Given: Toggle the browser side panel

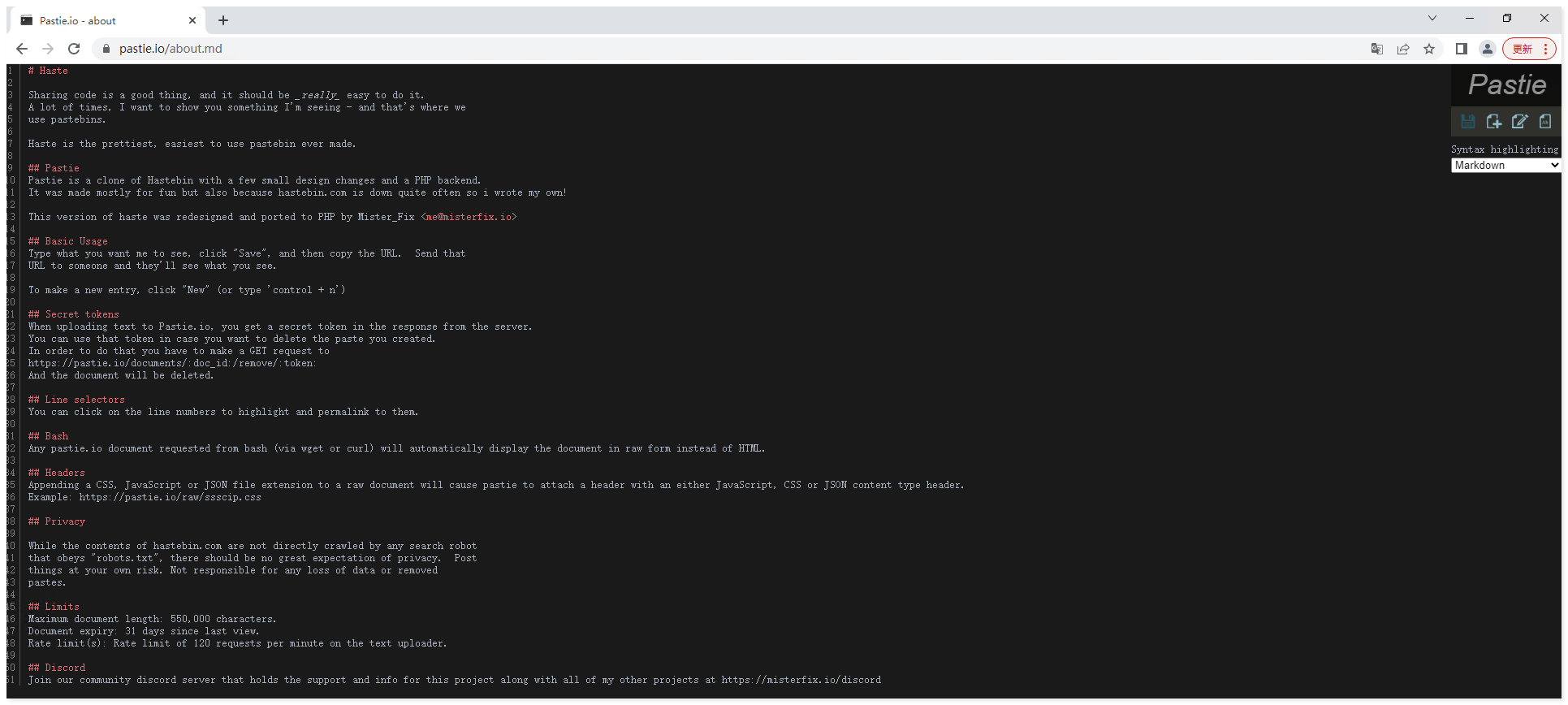Looking at the screenshot, I should click(1461, 49).
